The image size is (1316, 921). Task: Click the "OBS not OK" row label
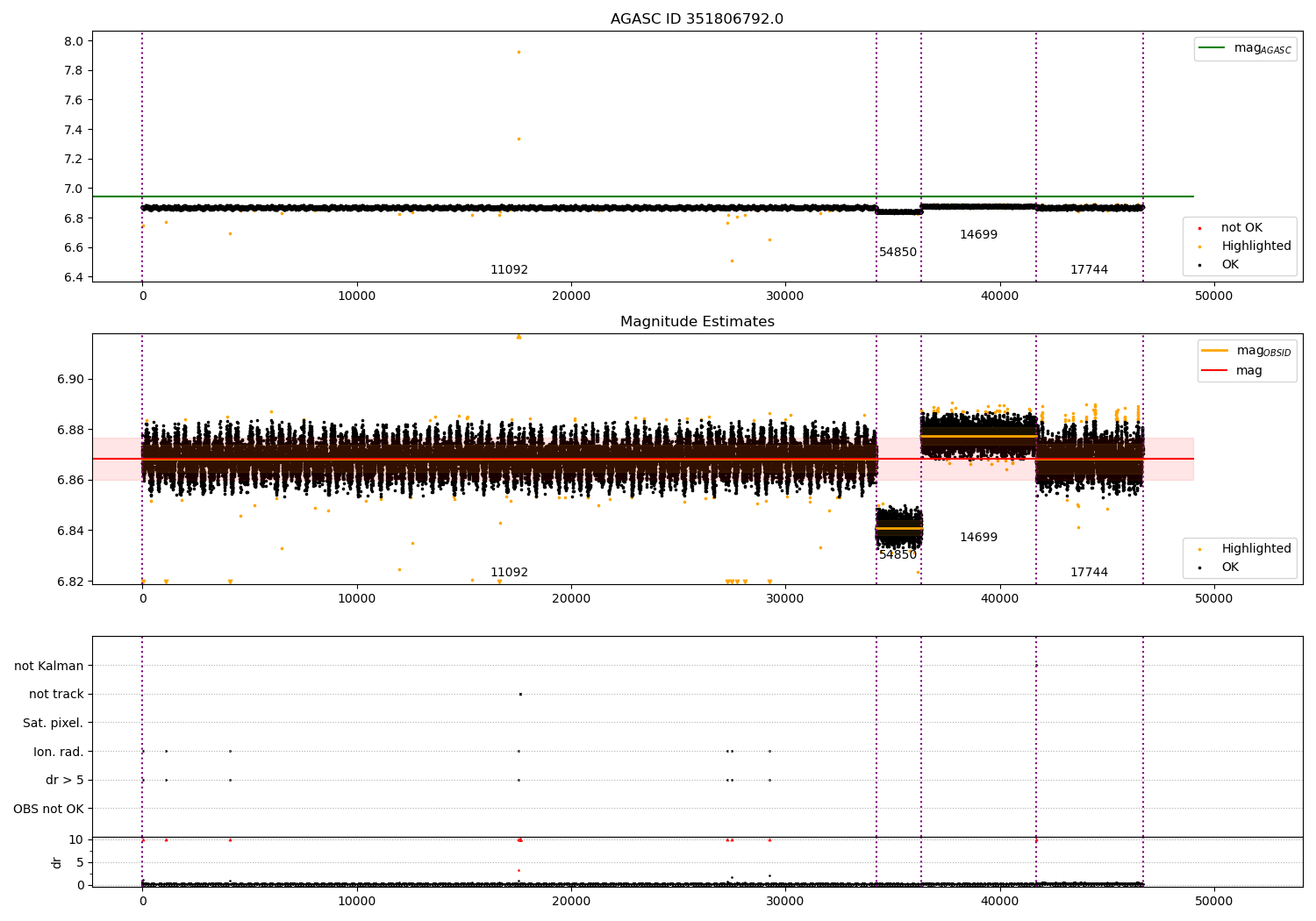[48, 809]
